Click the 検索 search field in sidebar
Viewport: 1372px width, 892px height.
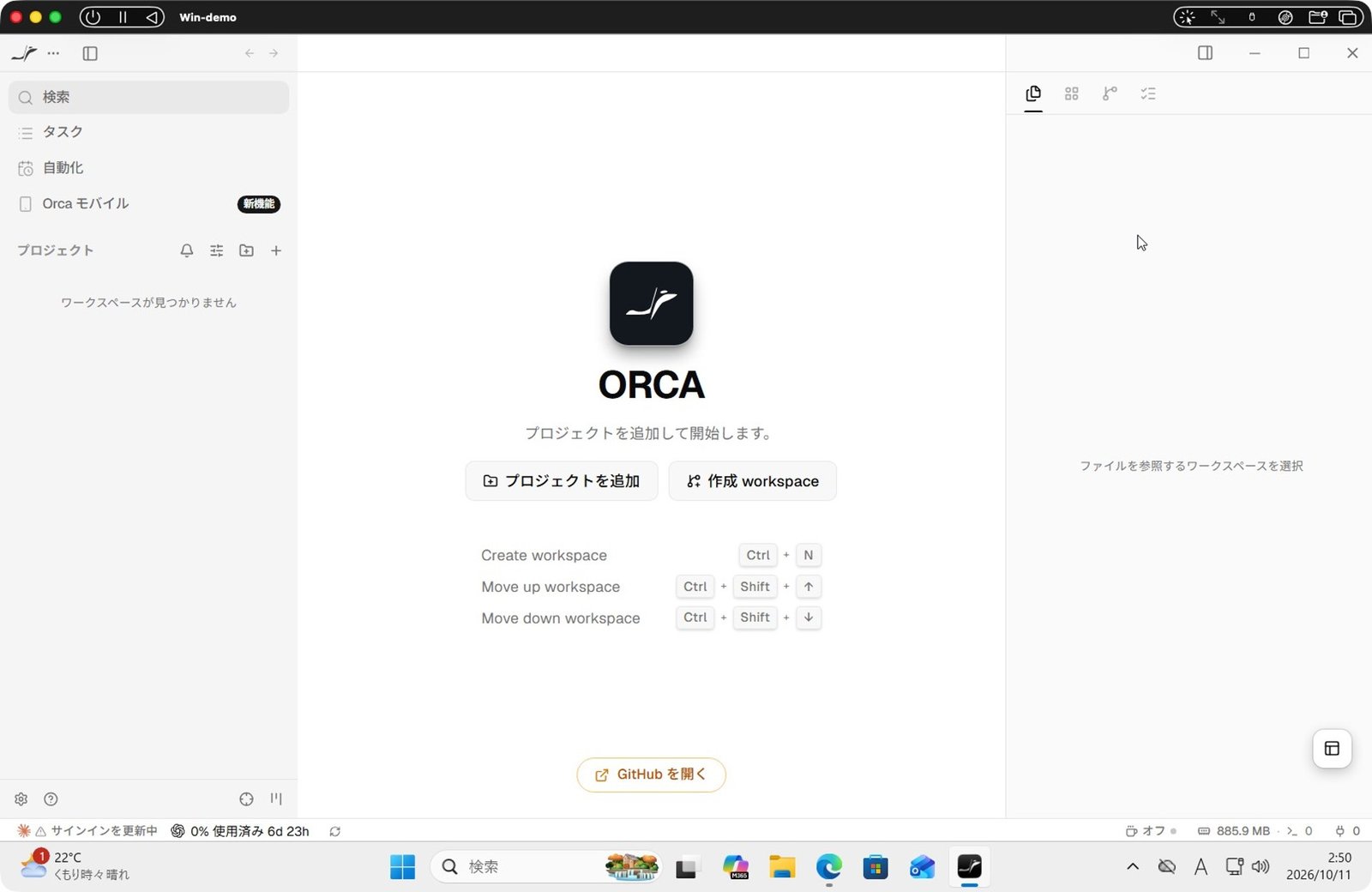tap(148, 97)
